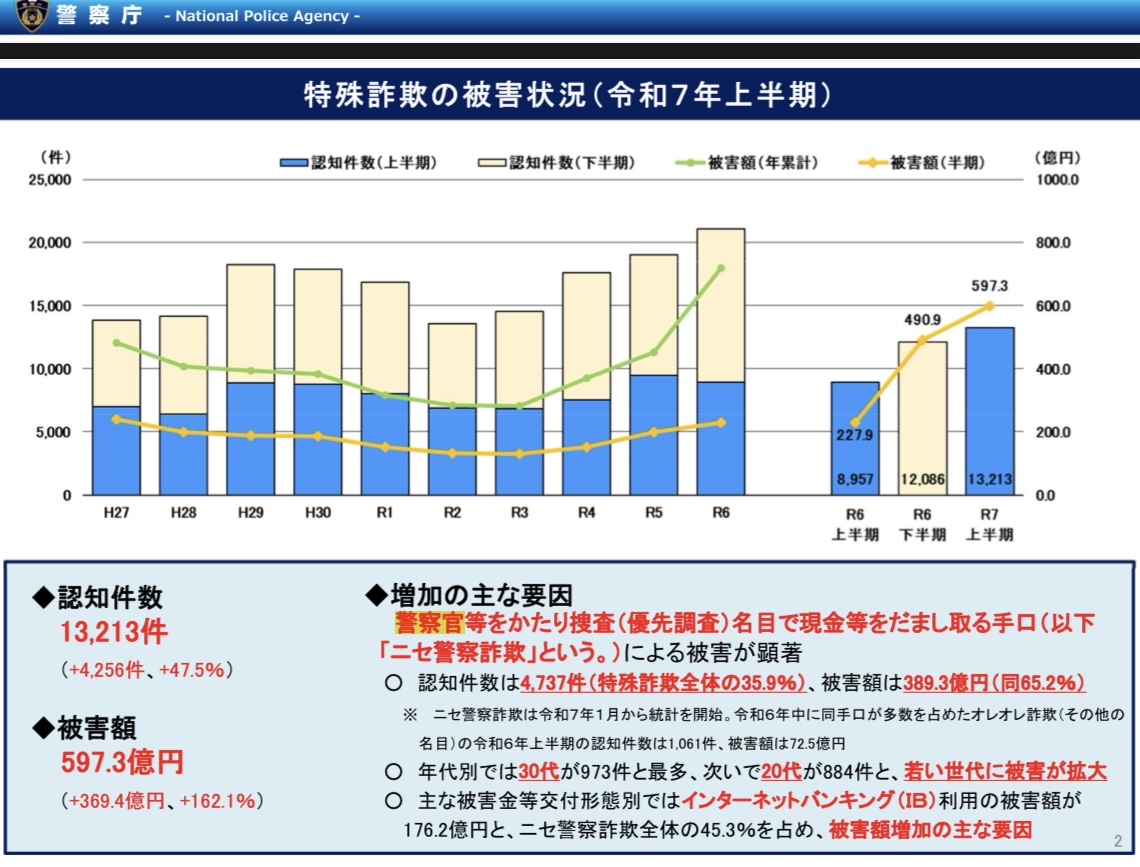The width and height of the screenshot is (1140, 867).
Task: Click the National Police Agency emblem
Action: [x=32, y=16]
